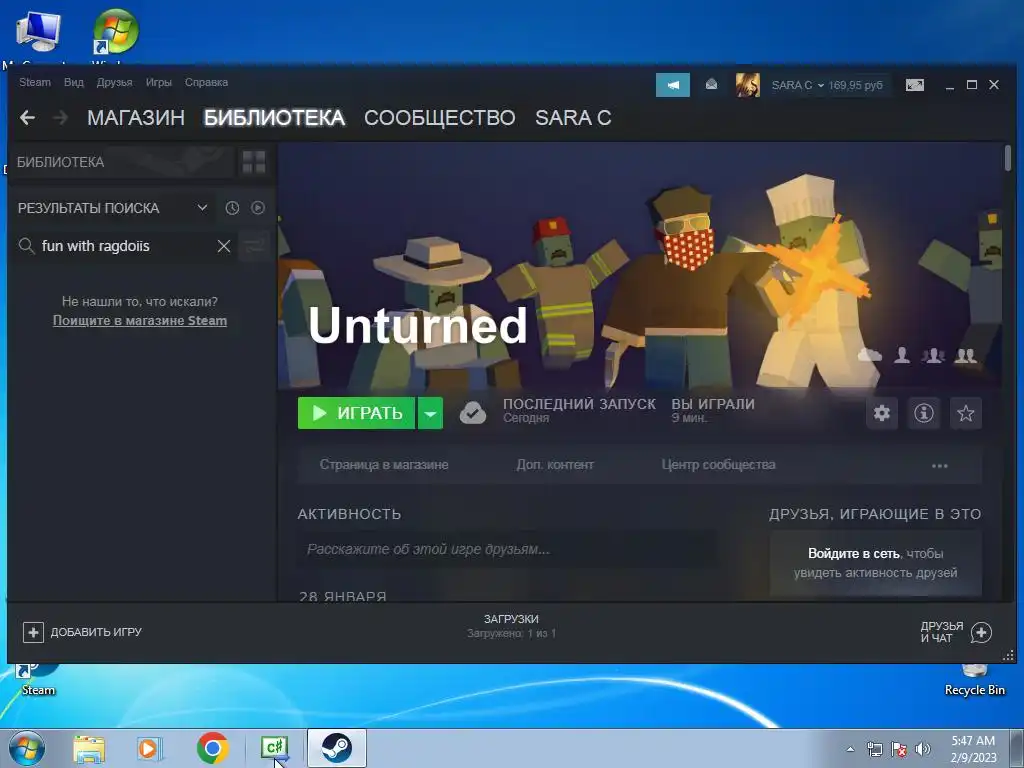The height and width of the screenshot is (768, 1024).
Task: Click Войдите в сеть text
Action: (854, 554)
